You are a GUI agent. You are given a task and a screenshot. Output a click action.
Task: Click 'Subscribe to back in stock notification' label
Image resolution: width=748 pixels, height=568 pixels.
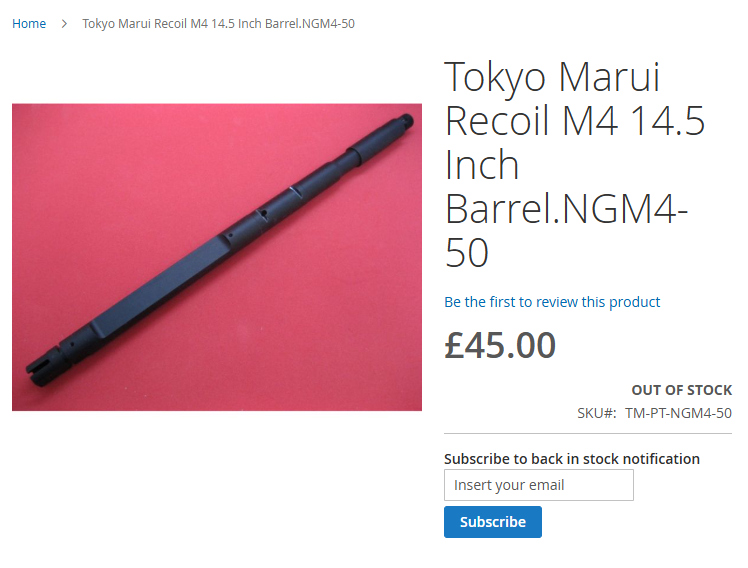[572, 459]
